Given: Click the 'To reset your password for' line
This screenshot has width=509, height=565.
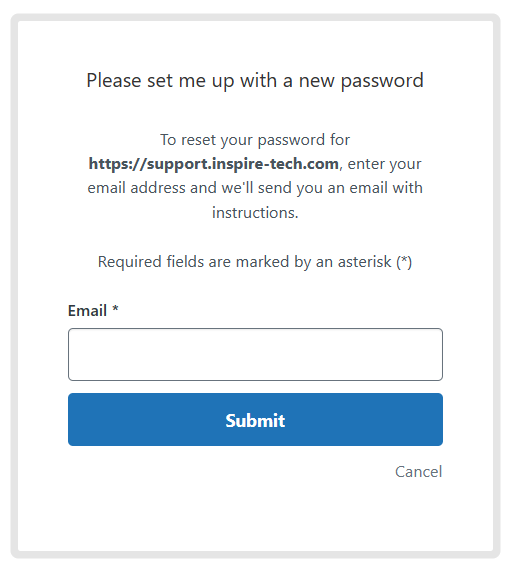Looking at the screenshot, I should 255,140.
